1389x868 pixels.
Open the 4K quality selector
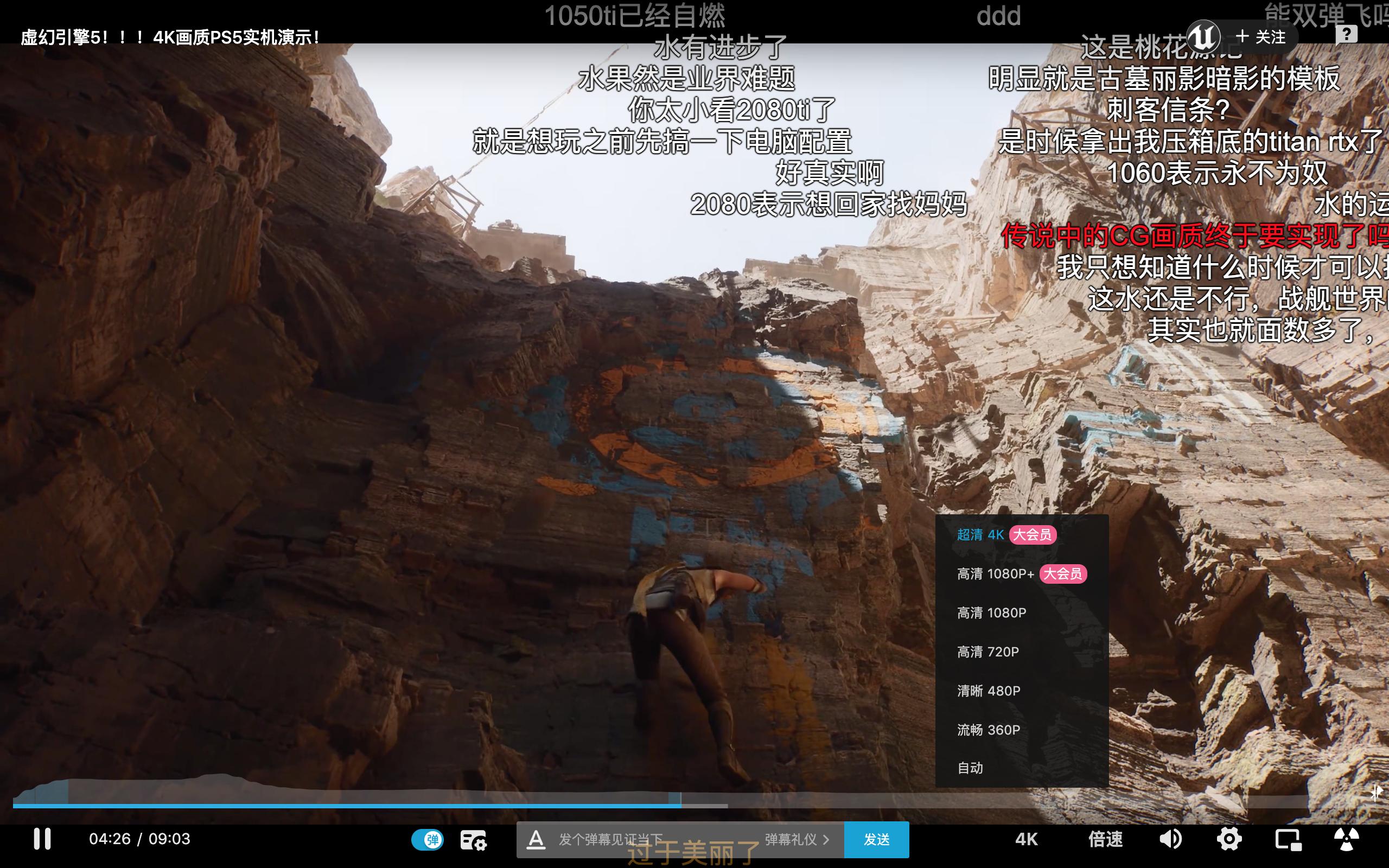coord(1025,839)
